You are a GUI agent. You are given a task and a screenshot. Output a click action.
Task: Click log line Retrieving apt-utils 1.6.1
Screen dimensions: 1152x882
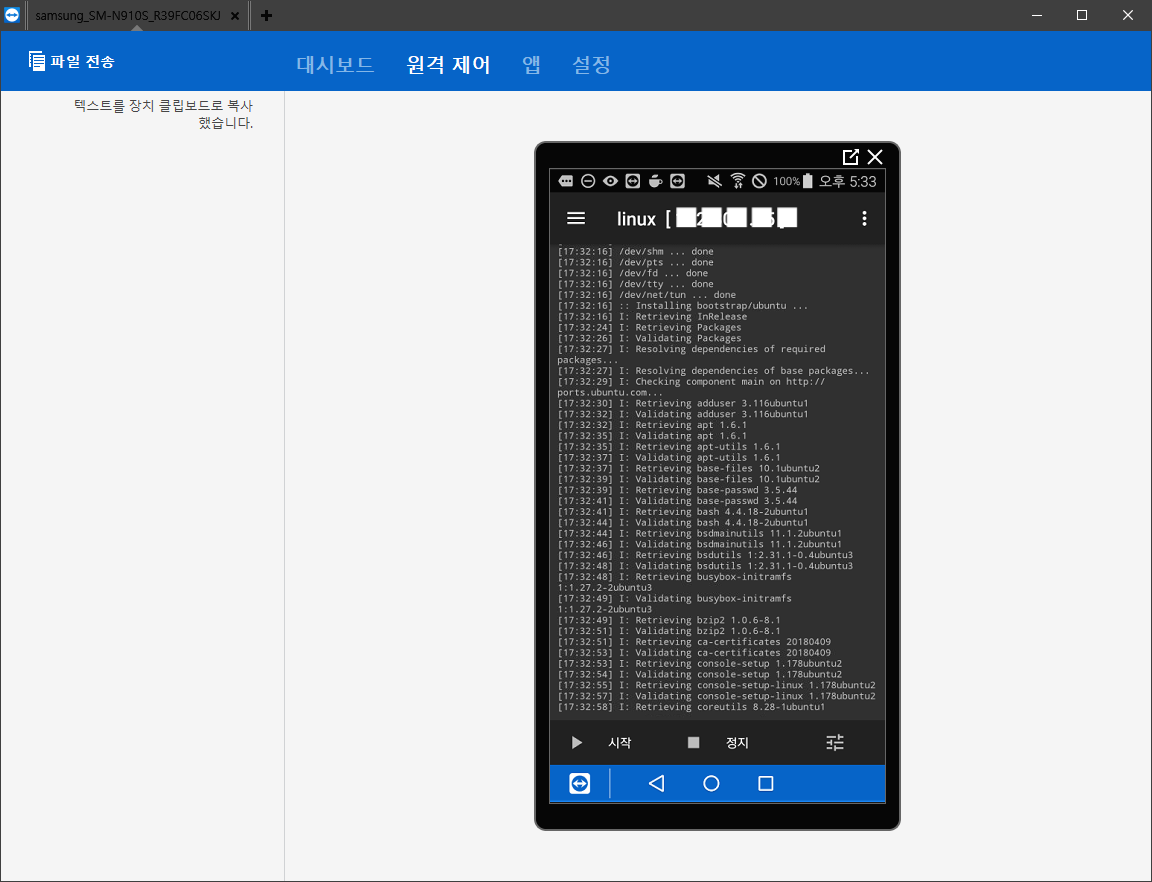point(669,447)
